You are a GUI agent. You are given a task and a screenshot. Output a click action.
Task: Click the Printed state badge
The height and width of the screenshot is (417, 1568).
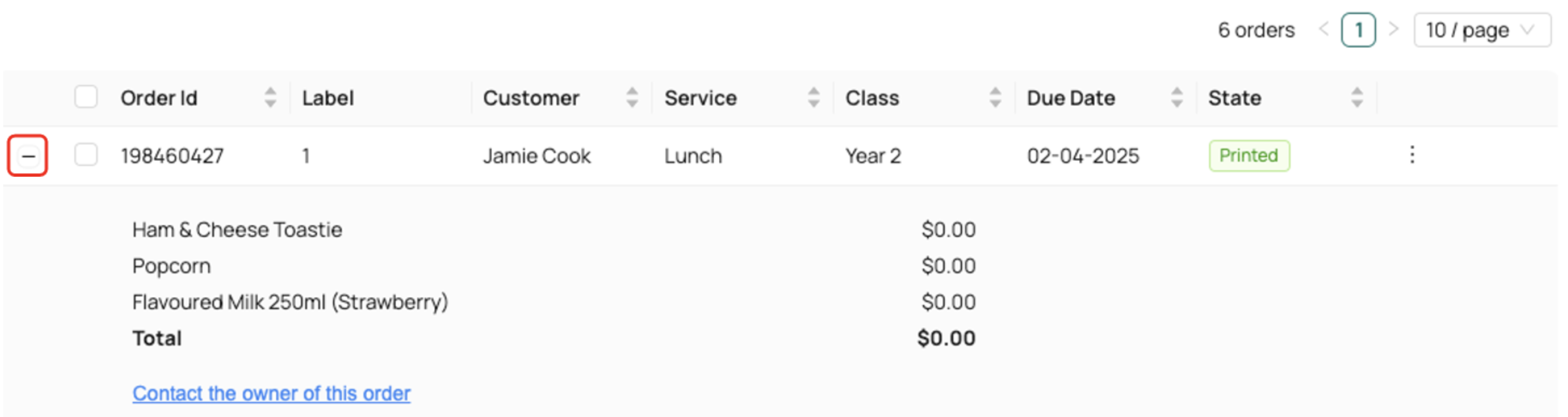(1248, 156)
